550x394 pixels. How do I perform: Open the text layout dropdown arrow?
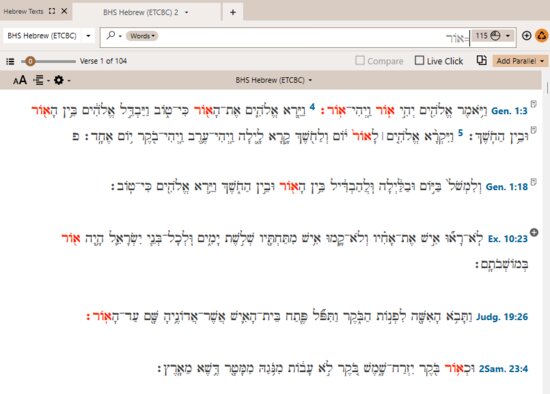48,81
